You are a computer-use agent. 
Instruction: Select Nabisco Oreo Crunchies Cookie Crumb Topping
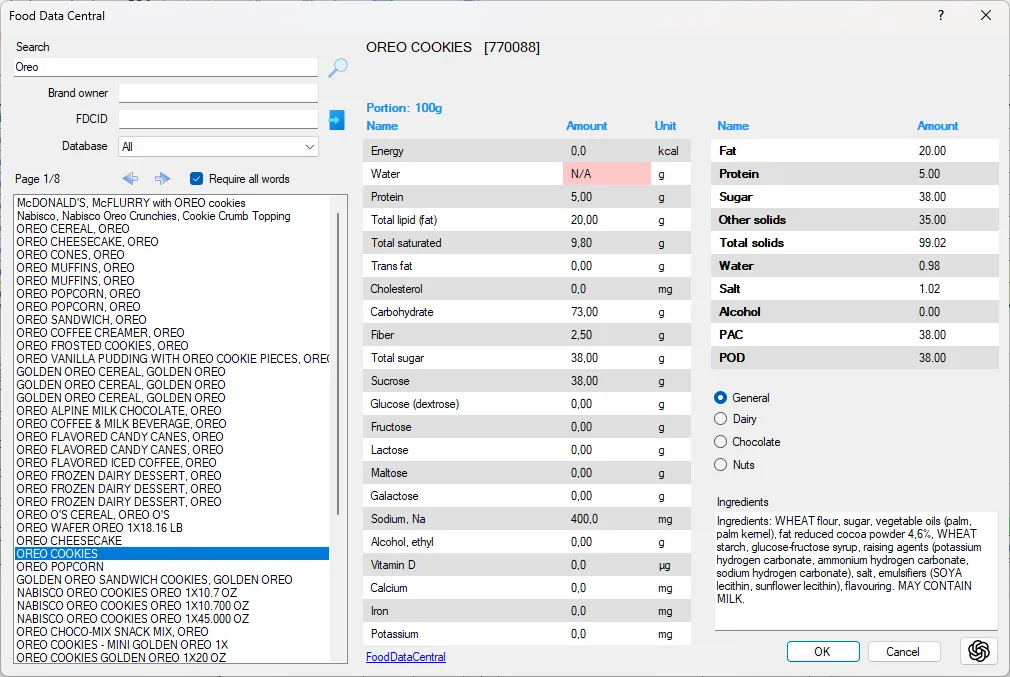(x=153, y=216)
